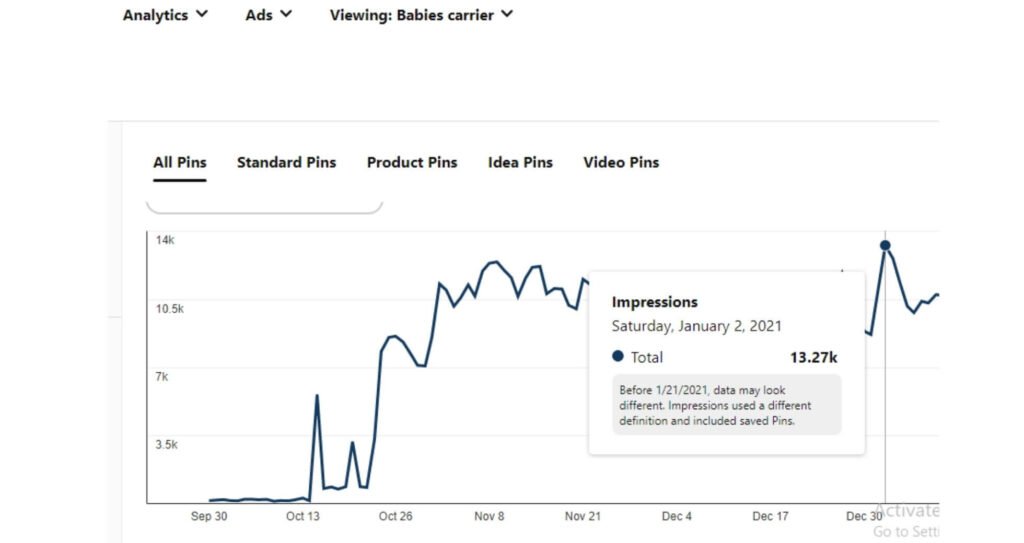Click the 13.27k total value
Screen dimensions: 1024x543
coord(813,357)
